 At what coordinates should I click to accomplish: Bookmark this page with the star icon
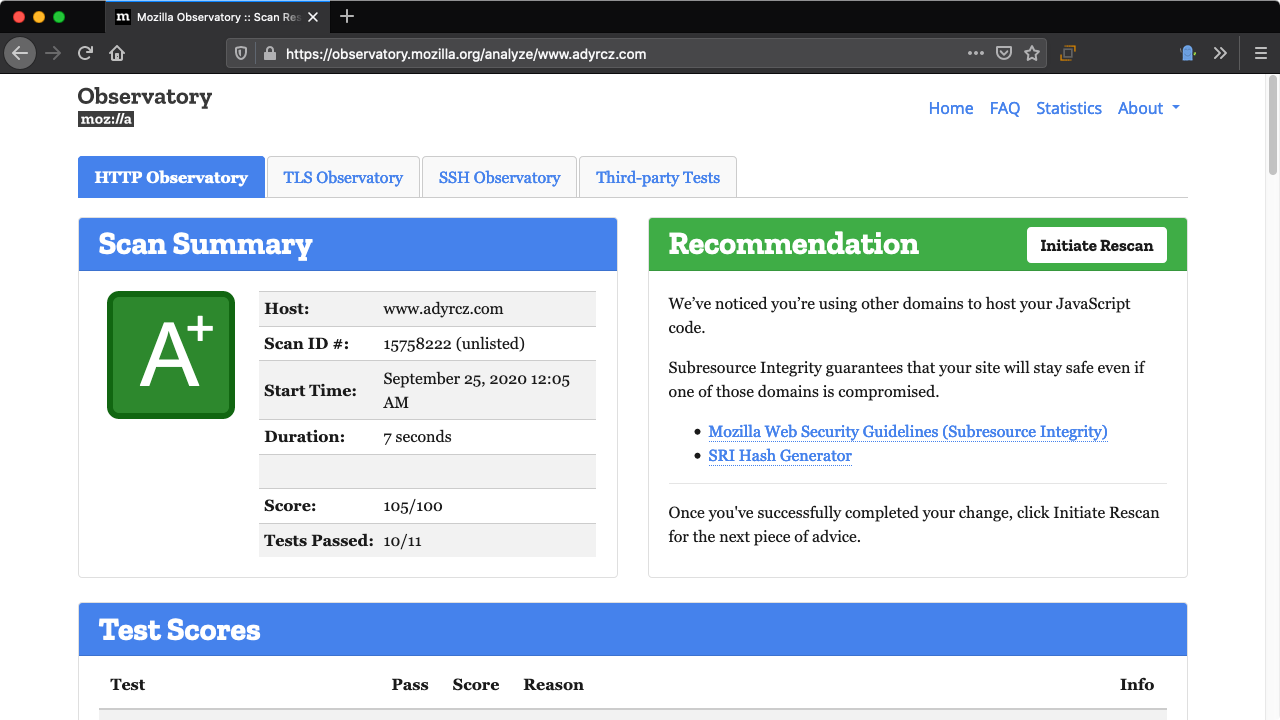tap(1031, 53)
